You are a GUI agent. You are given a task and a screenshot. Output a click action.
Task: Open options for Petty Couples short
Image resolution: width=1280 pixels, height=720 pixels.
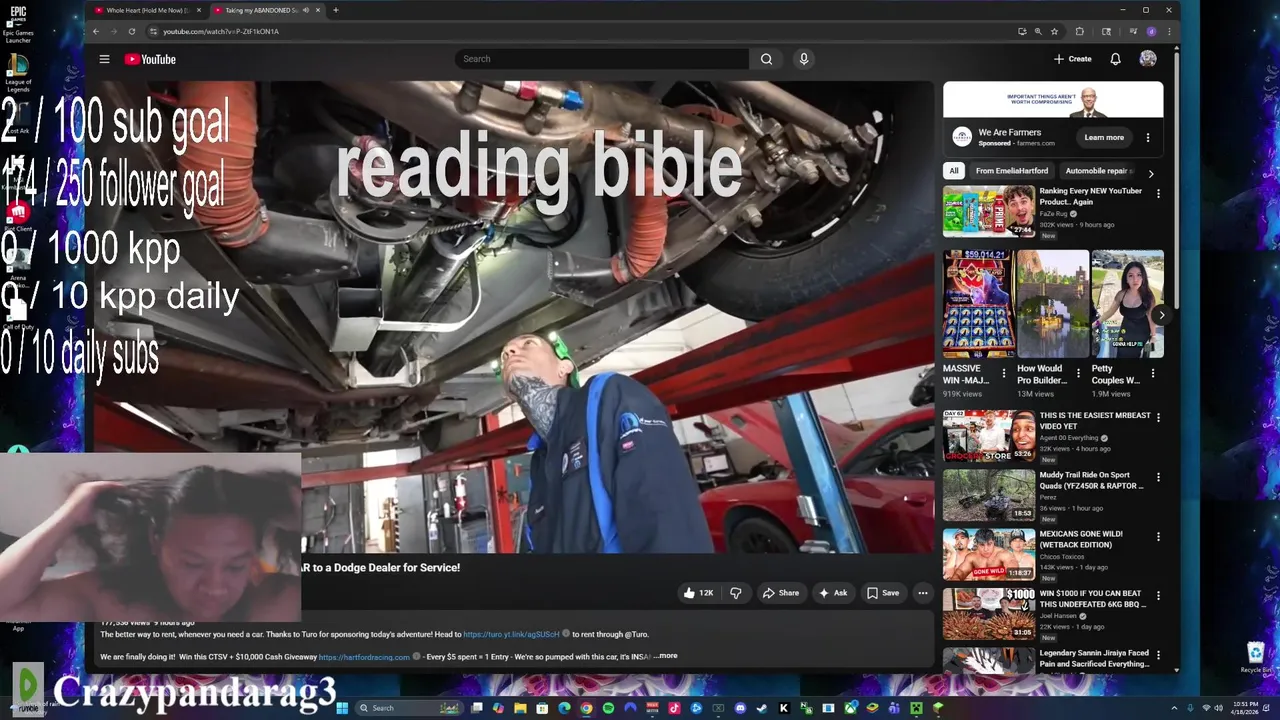pos(1153,373)
